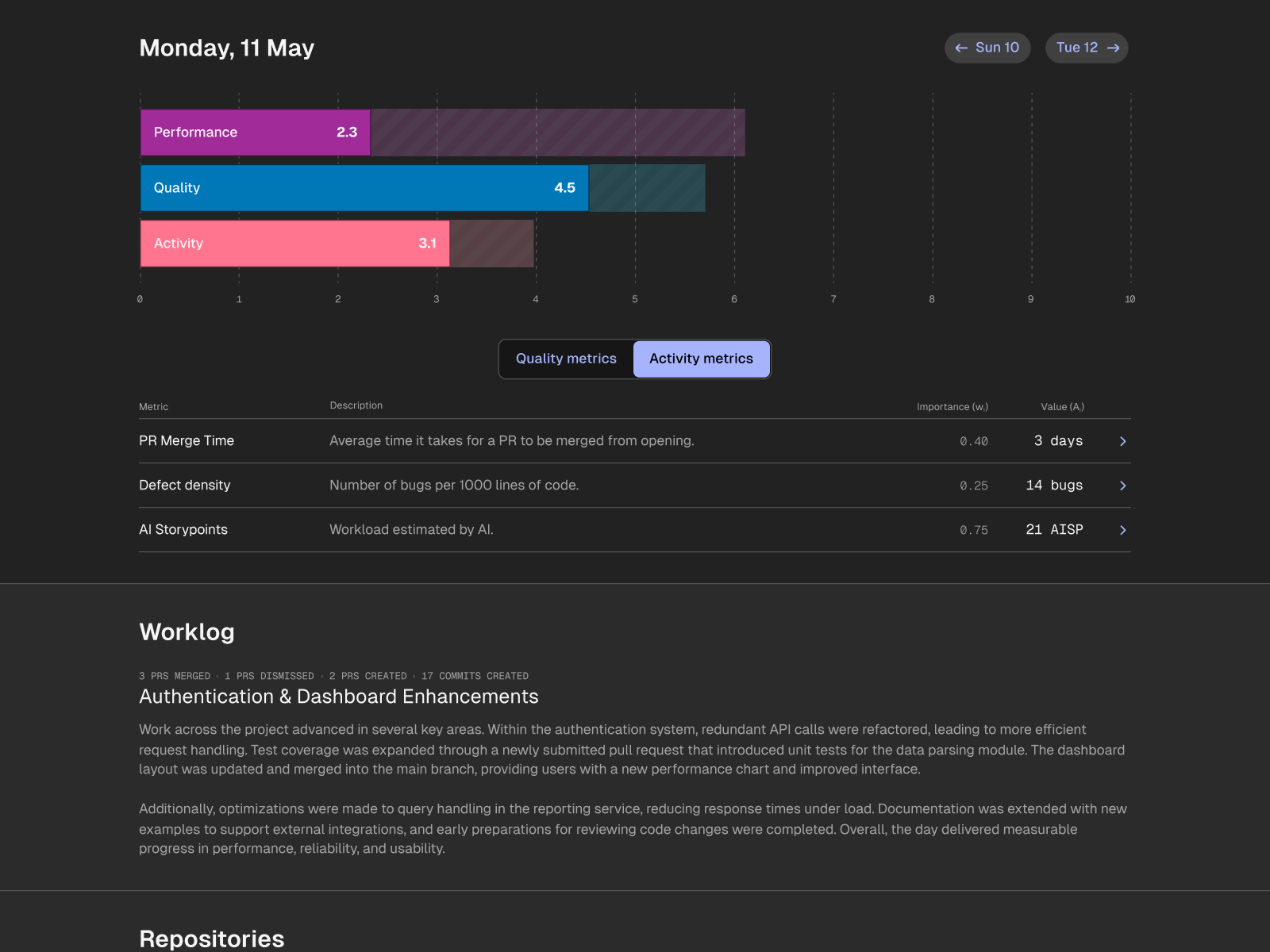Go to previous day Sun 10
1270x952 pixels.
coord(987,48)
